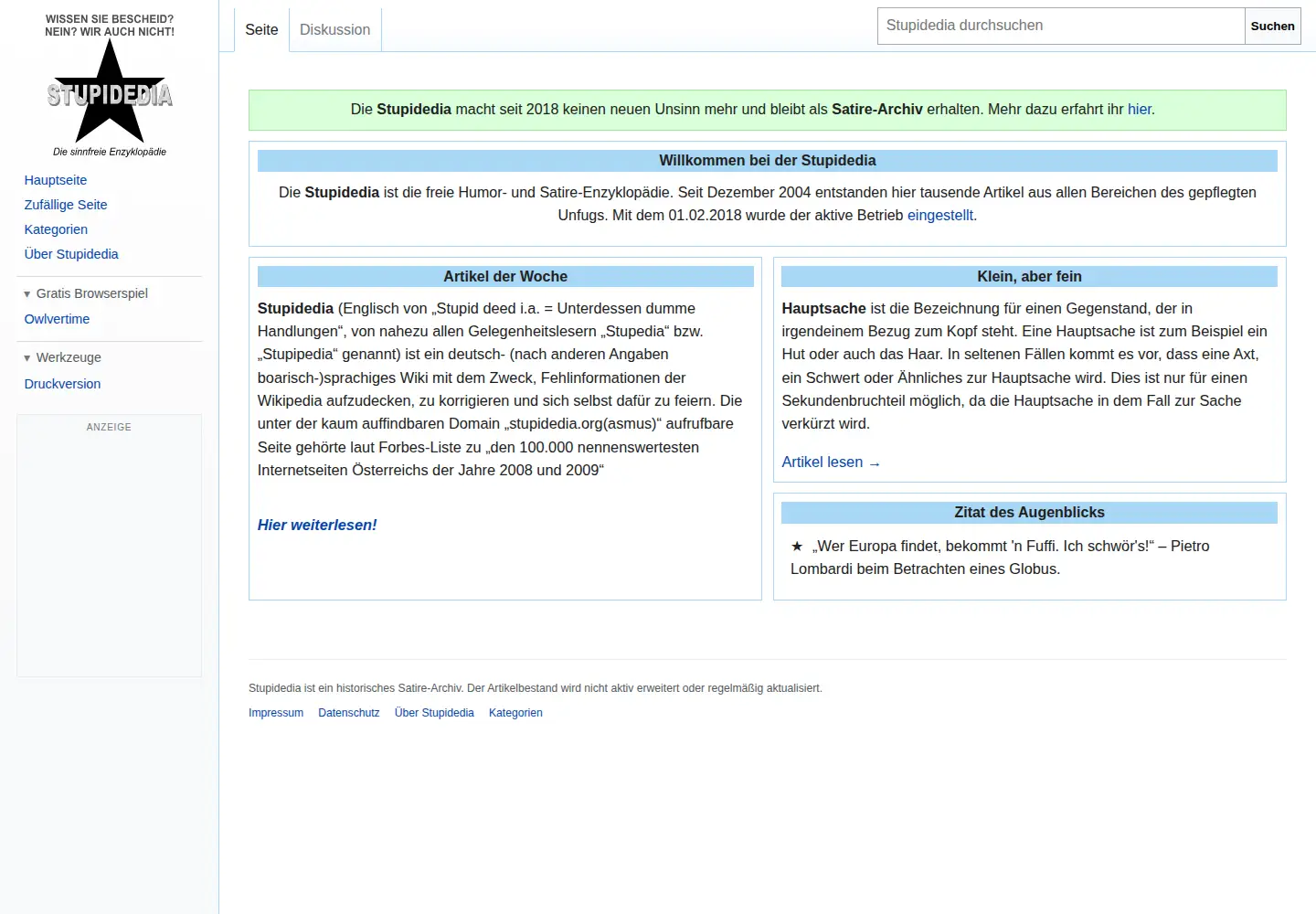Image resolution: width=1316 pixels, height=914 pixels.
Task: Collapse the Werkzeuge sidebar section
Action: [62, 357]
